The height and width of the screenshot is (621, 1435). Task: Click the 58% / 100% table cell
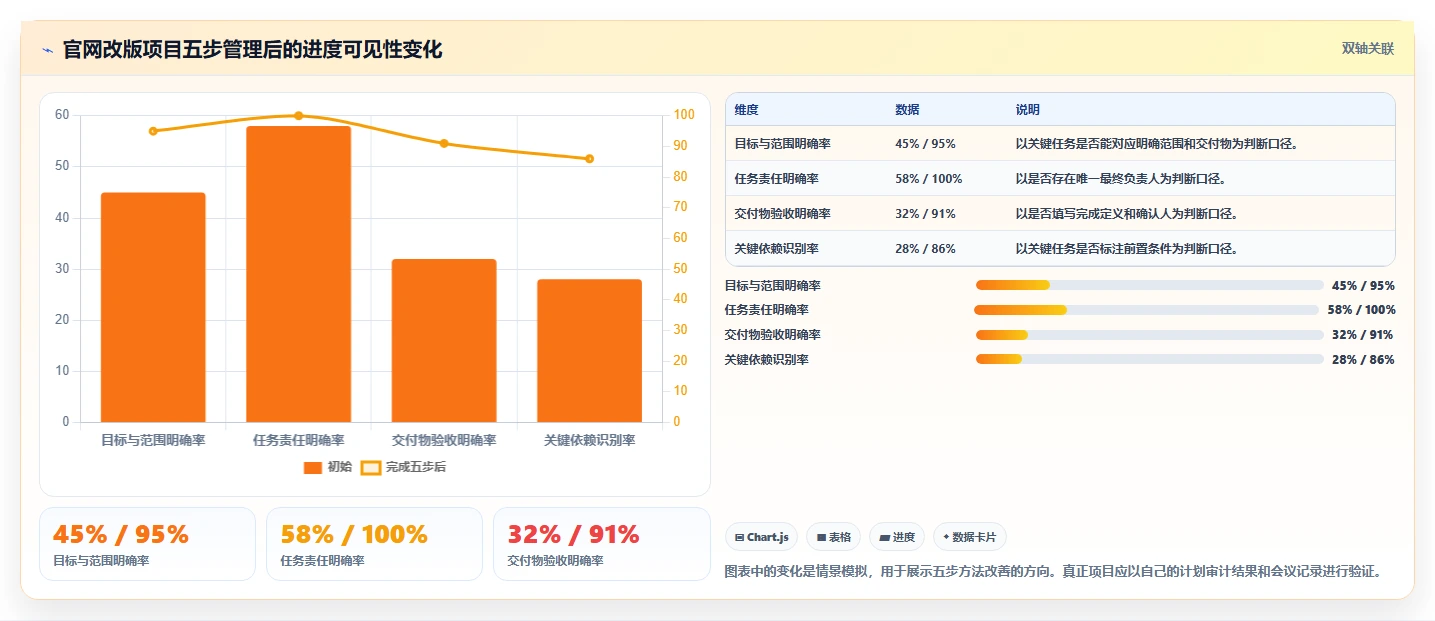928,179
